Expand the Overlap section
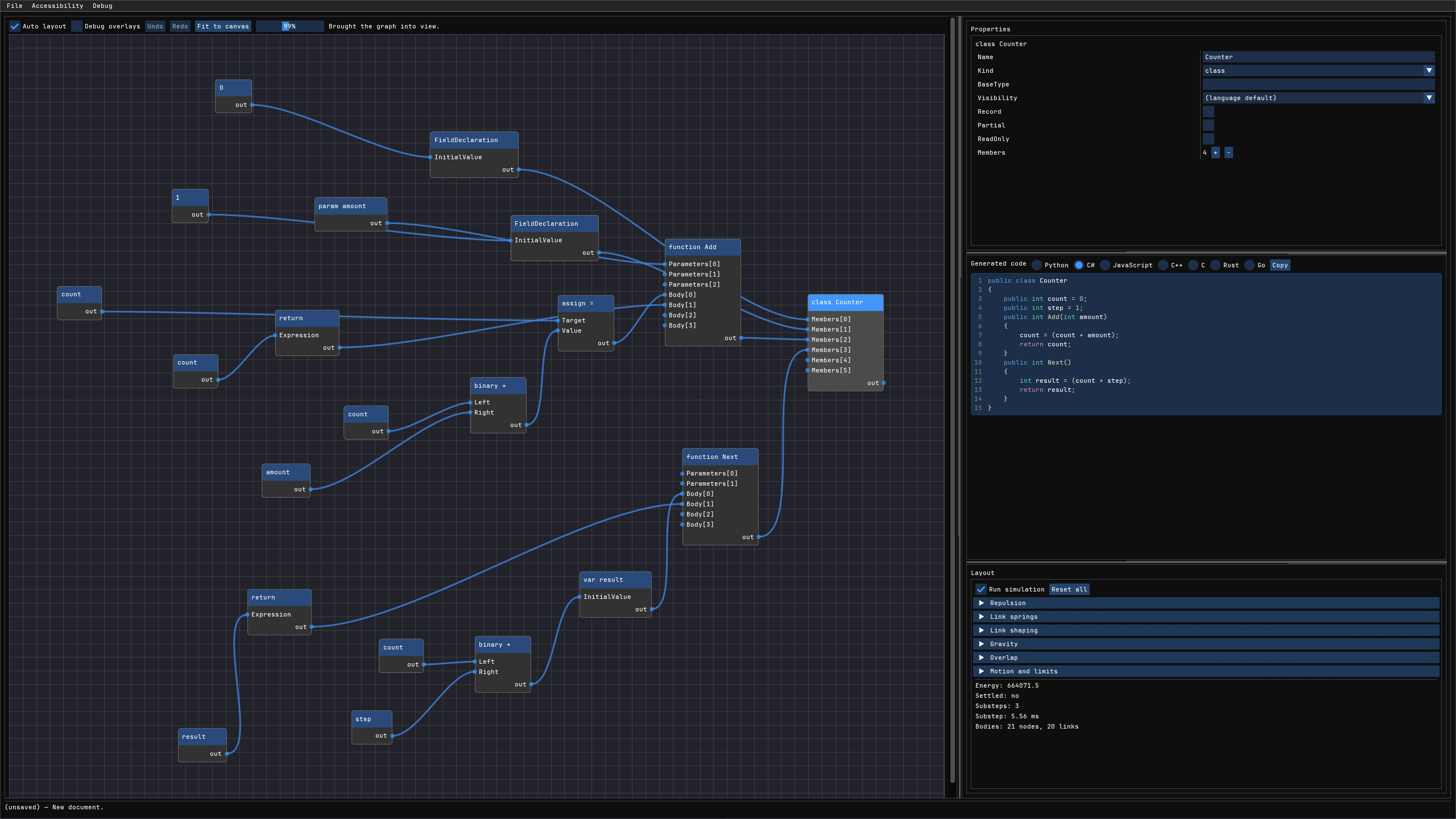 [x=1206, y=657]
